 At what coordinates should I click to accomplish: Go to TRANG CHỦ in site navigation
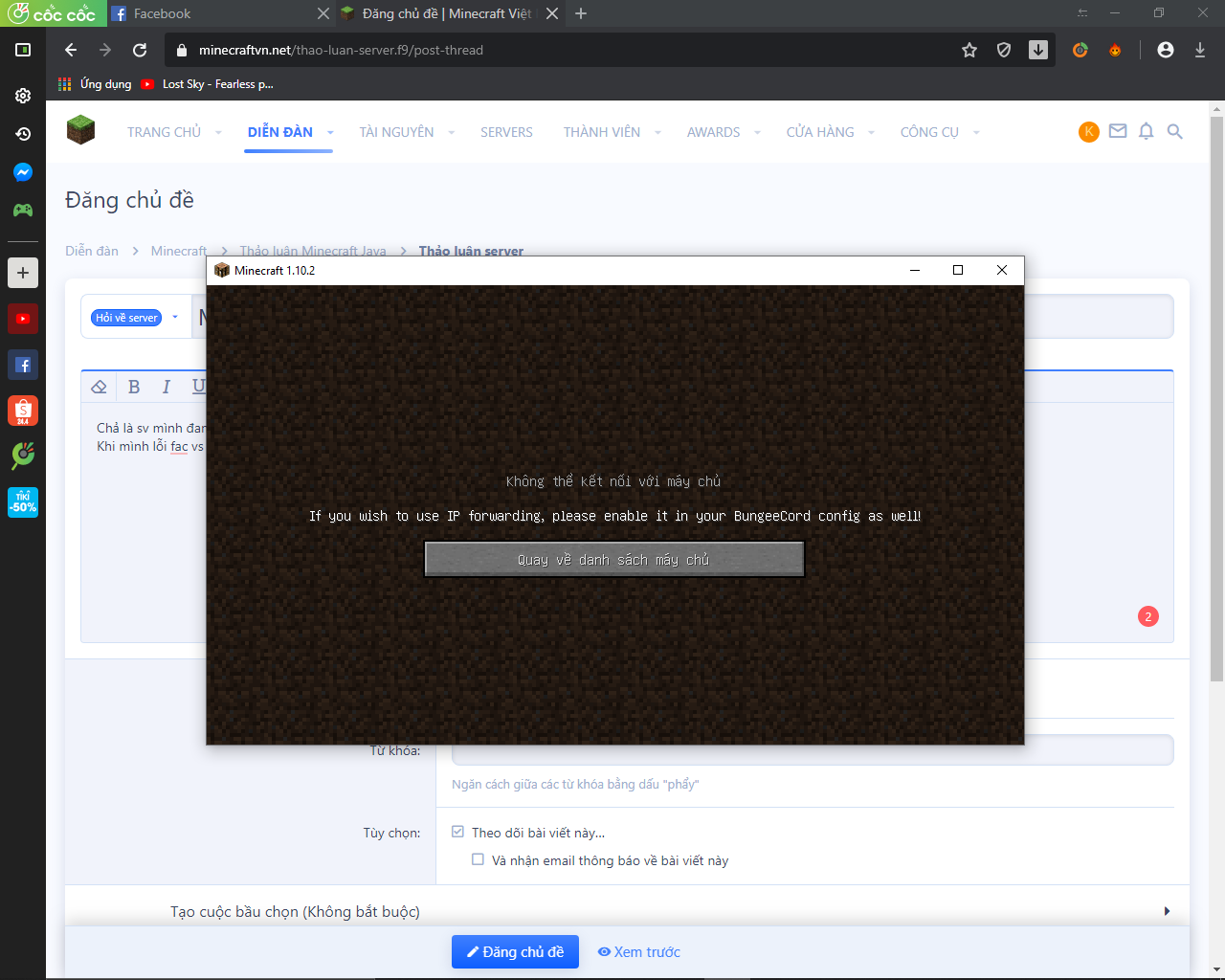[164, 132]
